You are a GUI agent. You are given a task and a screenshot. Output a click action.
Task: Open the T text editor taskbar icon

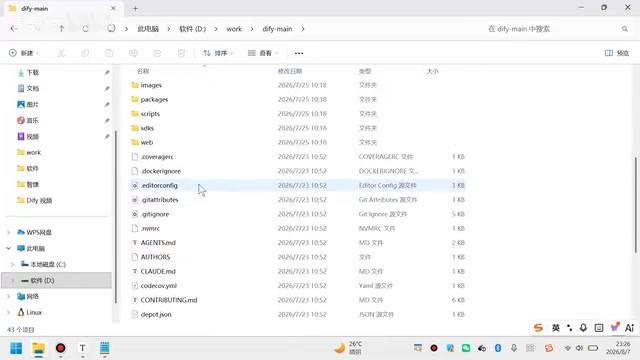[x=82, y=348]
